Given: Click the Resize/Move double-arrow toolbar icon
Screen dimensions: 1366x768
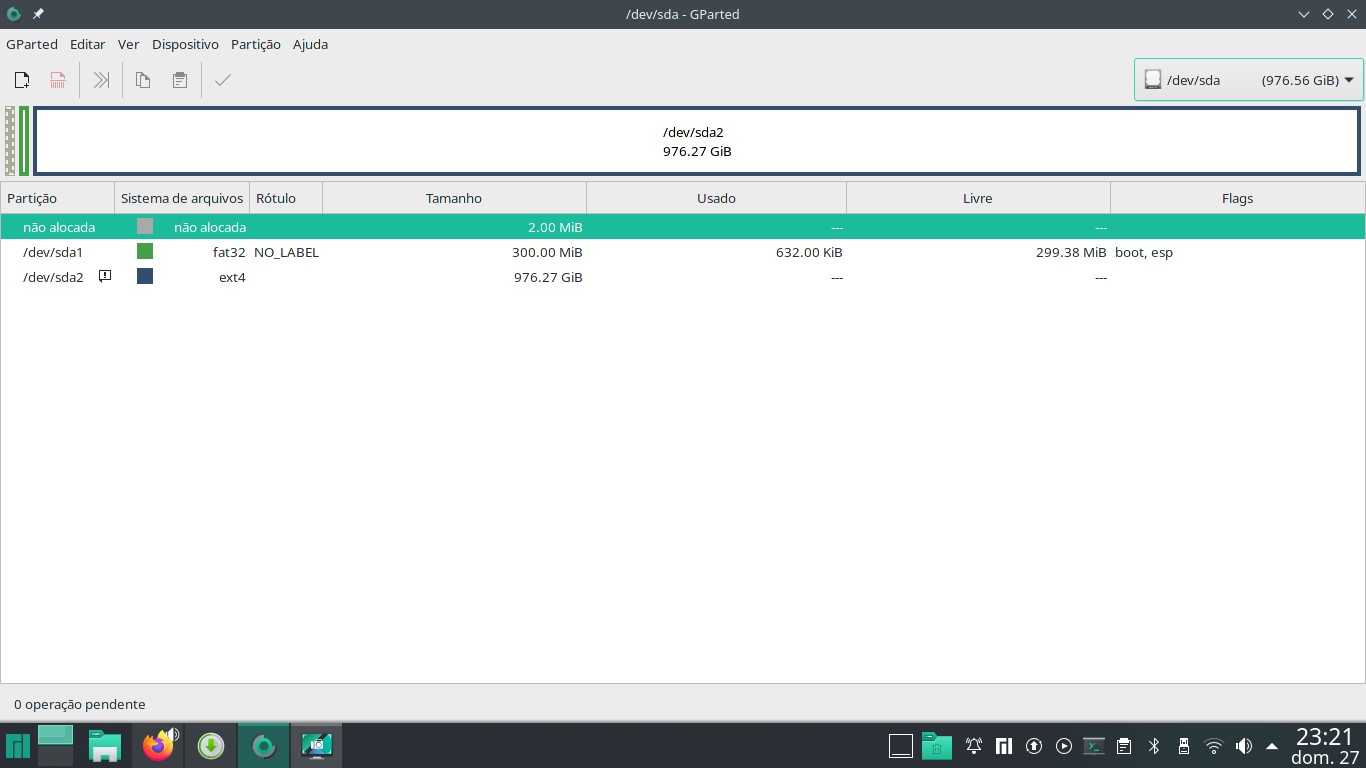Looking at the screenshot, I should pos(101,80).
